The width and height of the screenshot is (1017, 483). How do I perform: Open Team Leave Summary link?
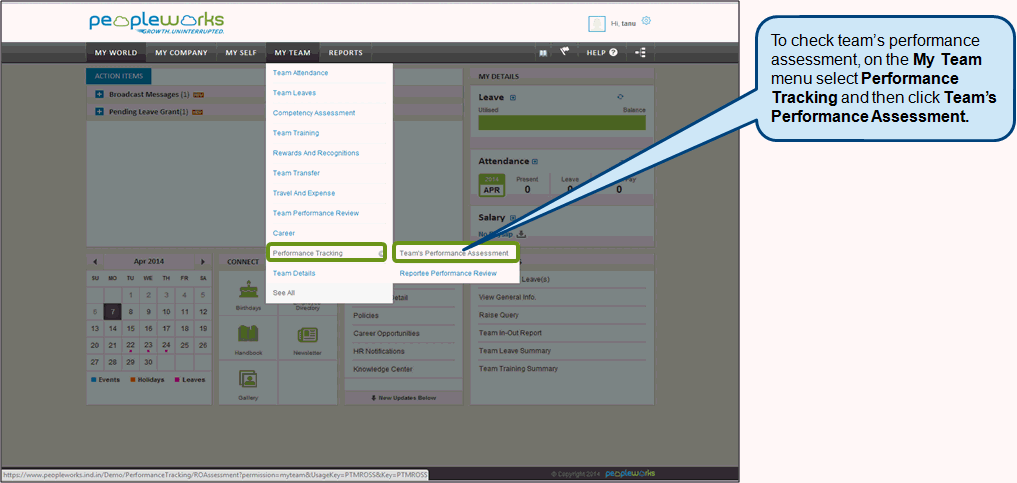514,351
